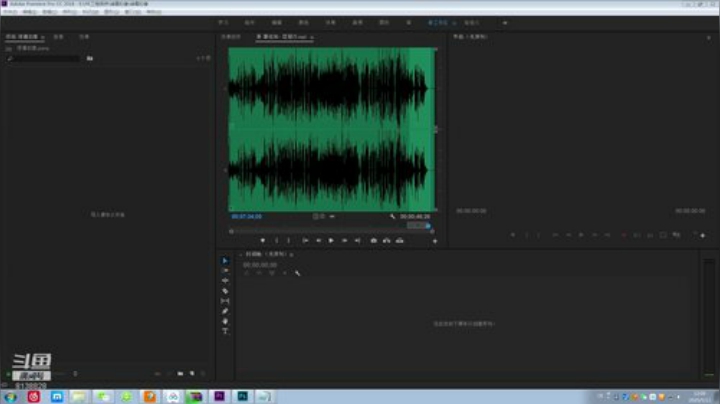Go to In point in Source monitor
The width and height of the screenshot is (720, 404).
click(305, 241)
